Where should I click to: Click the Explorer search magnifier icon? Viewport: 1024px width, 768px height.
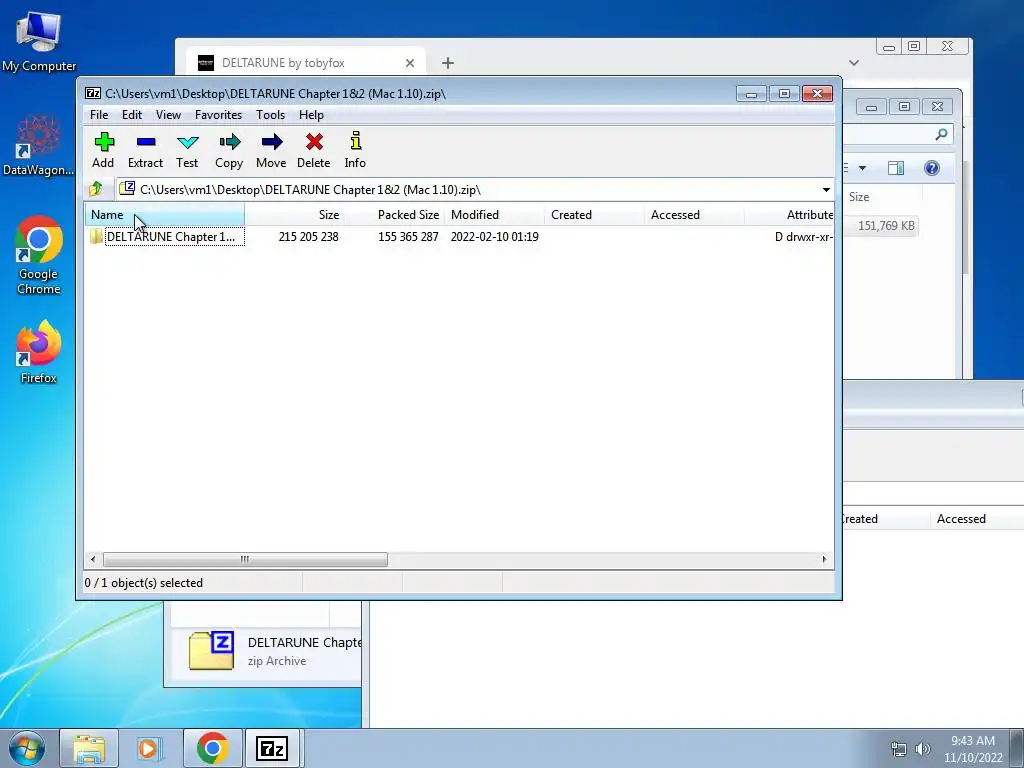941,135
